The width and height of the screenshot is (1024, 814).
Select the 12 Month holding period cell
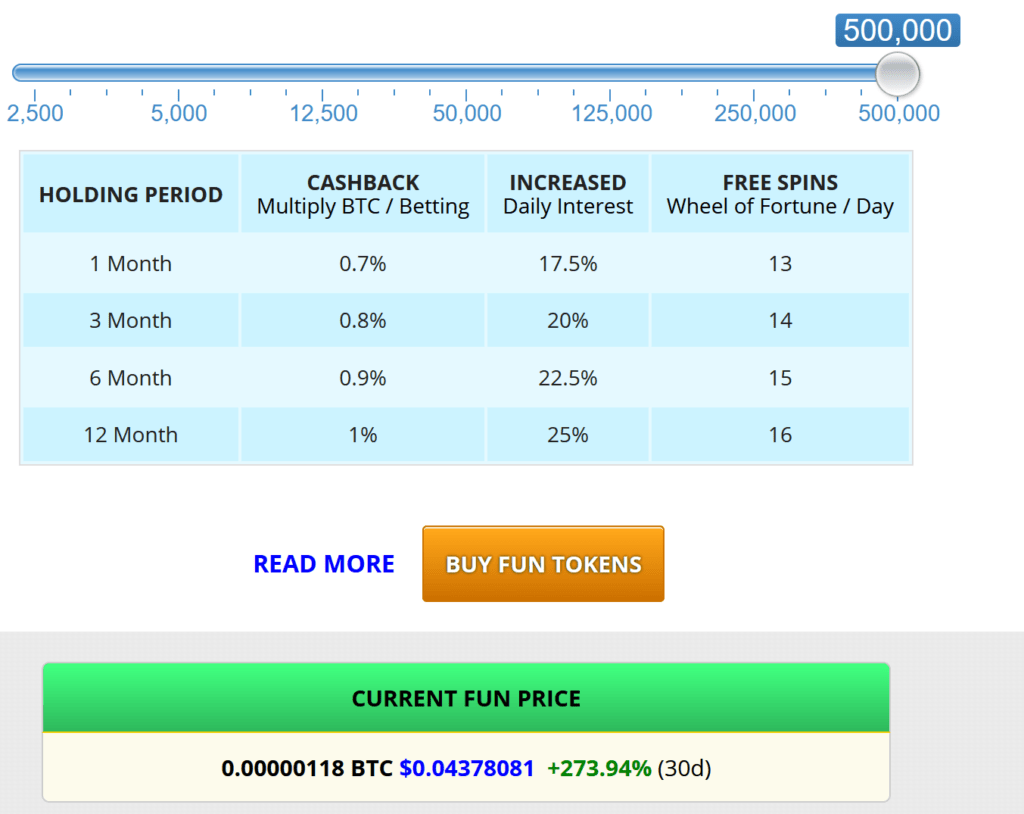tap(131, 435)
